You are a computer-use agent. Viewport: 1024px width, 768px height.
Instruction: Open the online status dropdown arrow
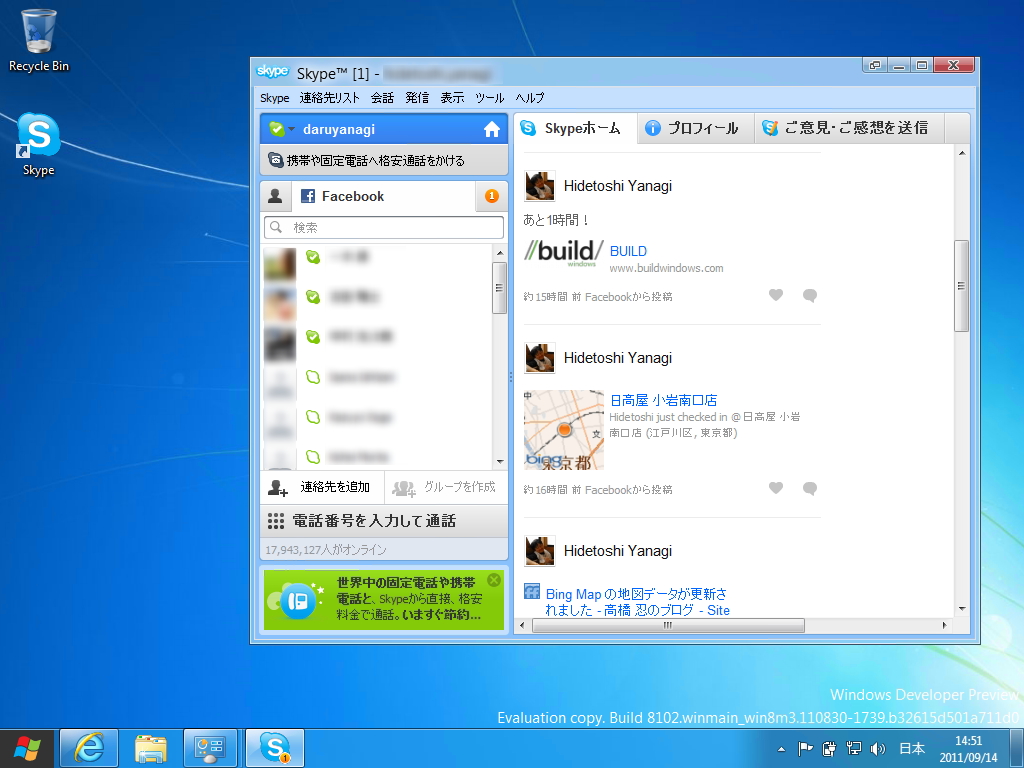(x=290, y=130)
